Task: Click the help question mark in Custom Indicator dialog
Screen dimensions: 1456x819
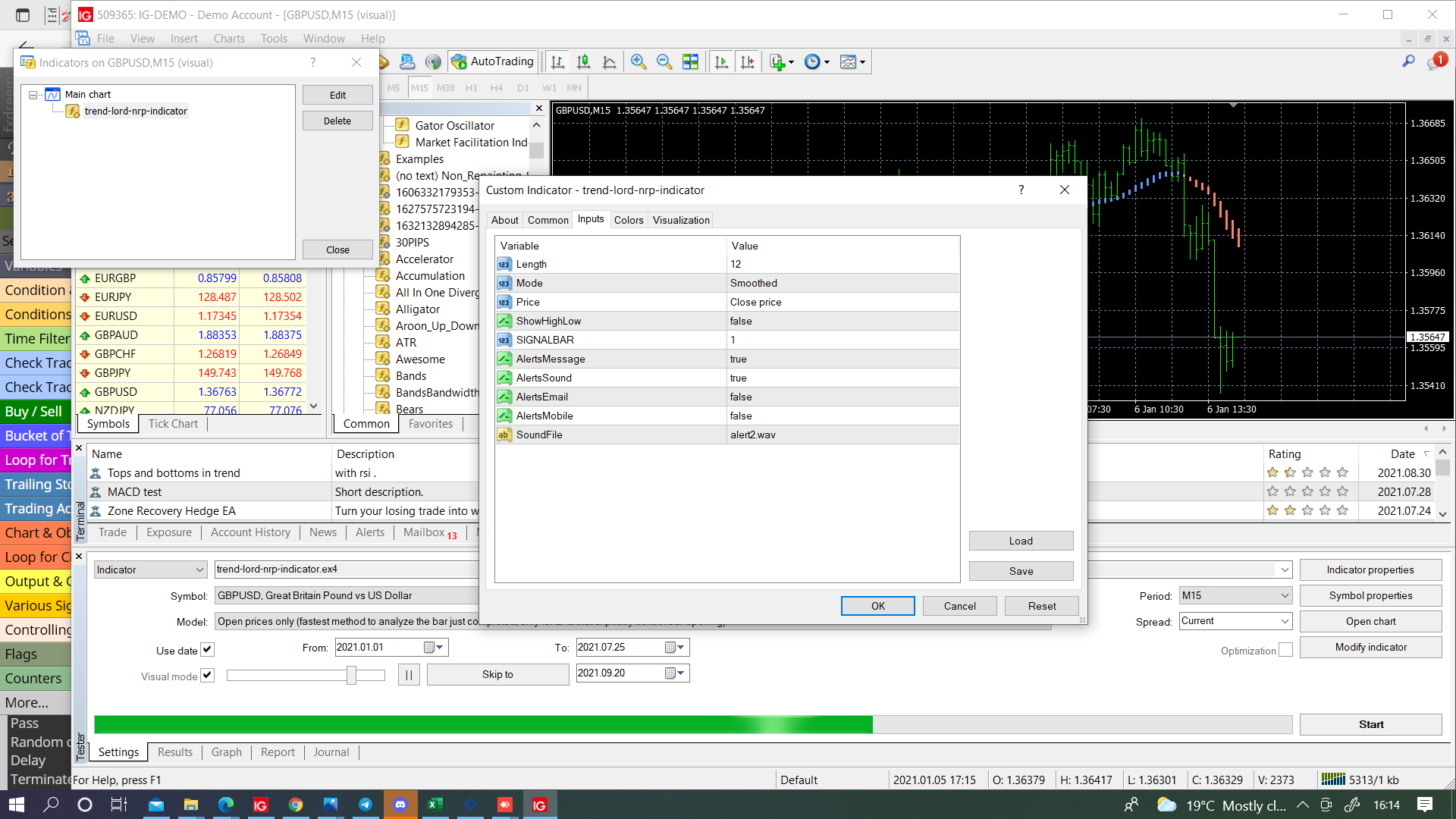Action: pyautogui.click(x=1021, y=190)
